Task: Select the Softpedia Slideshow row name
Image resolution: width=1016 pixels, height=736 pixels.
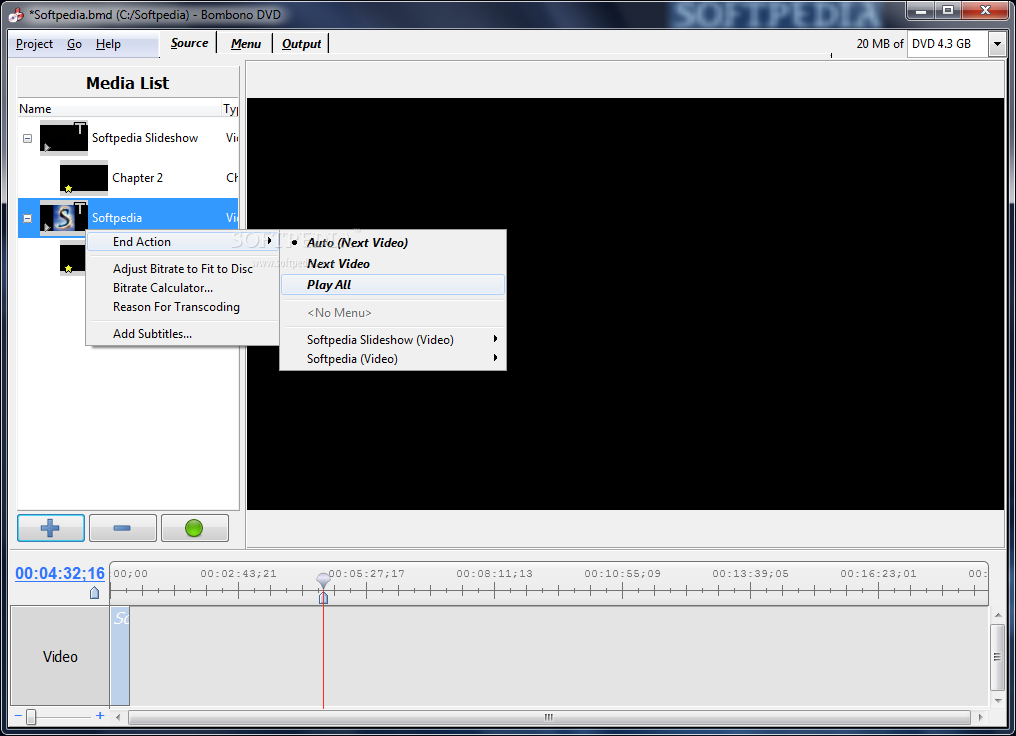Action: click(145, 138)
